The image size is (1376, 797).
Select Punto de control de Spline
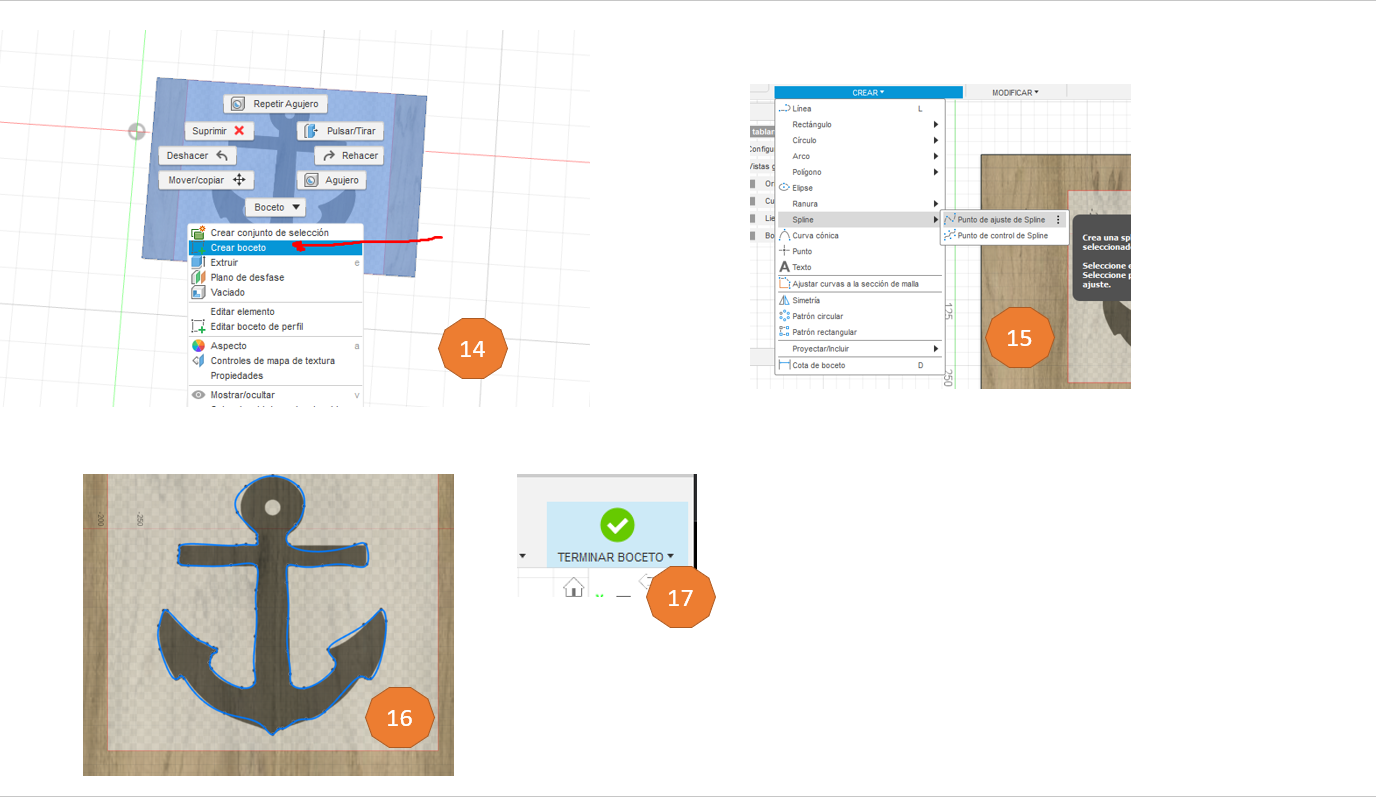[x=1003, y=236]
